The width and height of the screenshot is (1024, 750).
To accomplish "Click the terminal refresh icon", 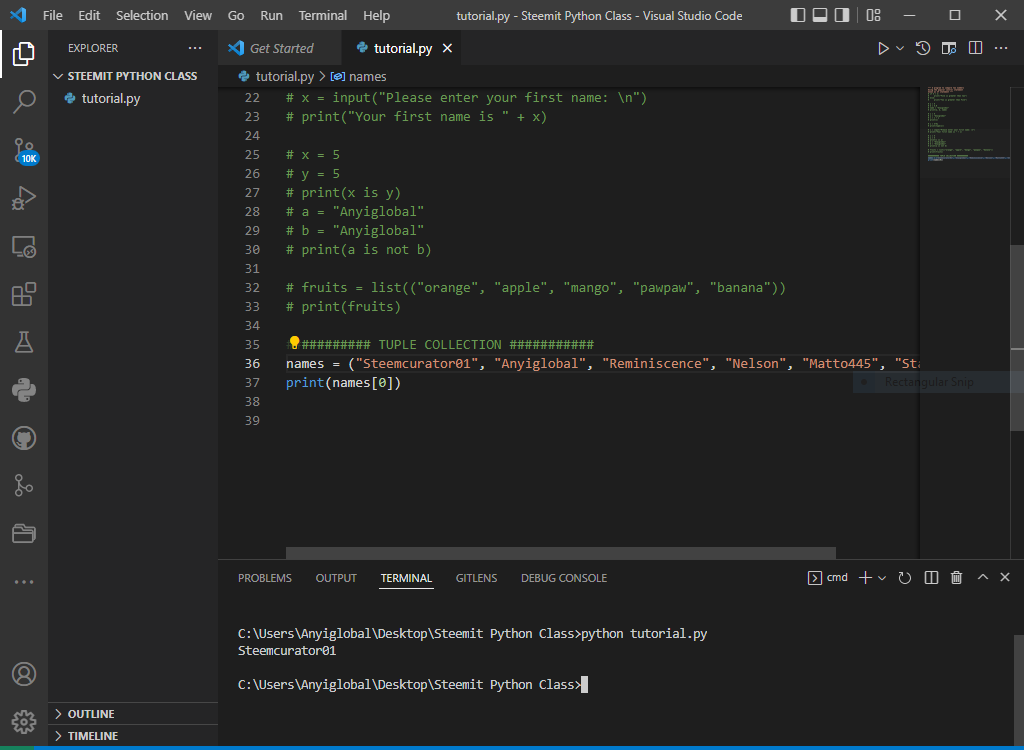I will [904, 578].
